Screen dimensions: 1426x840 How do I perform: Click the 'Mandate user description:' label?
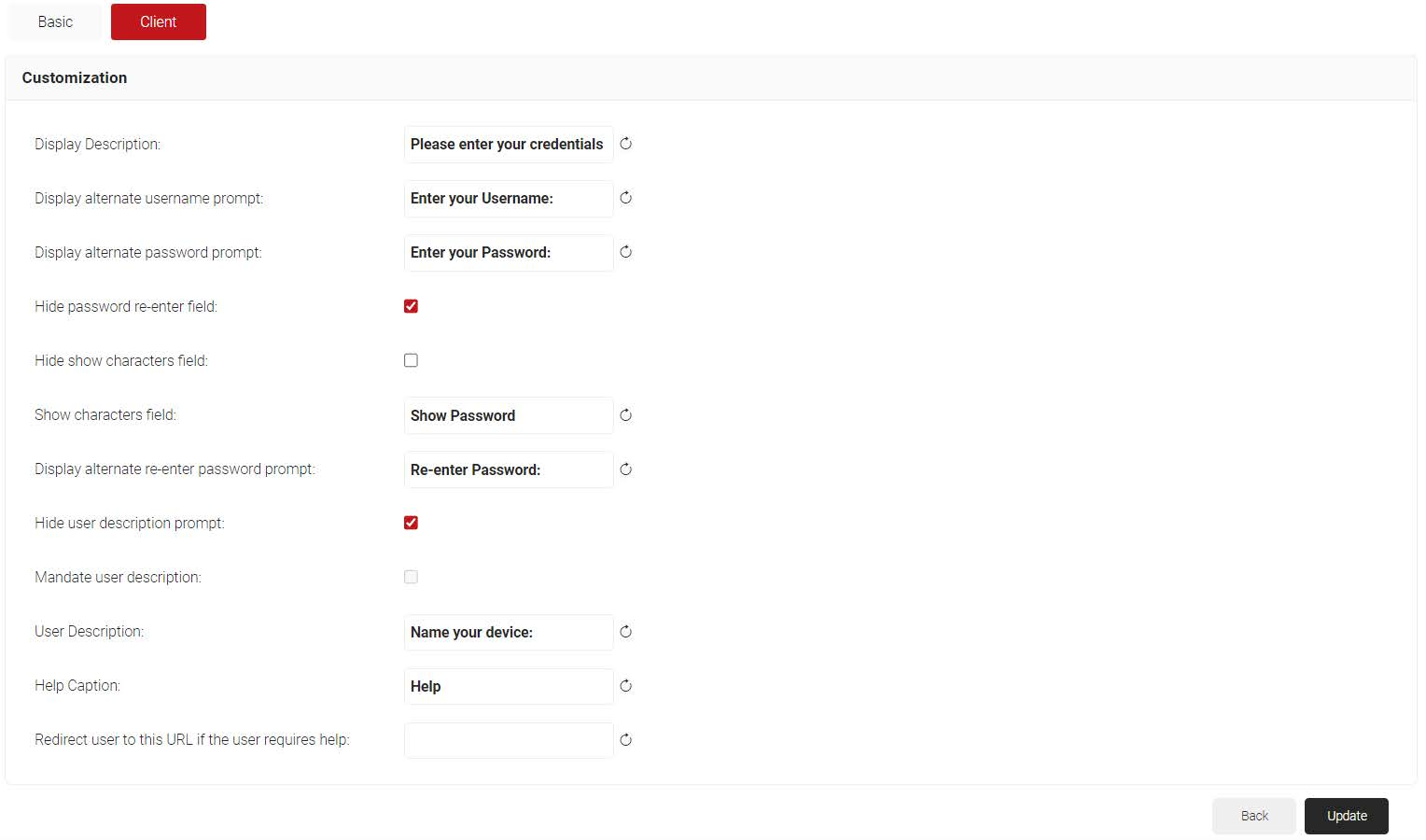119,577
